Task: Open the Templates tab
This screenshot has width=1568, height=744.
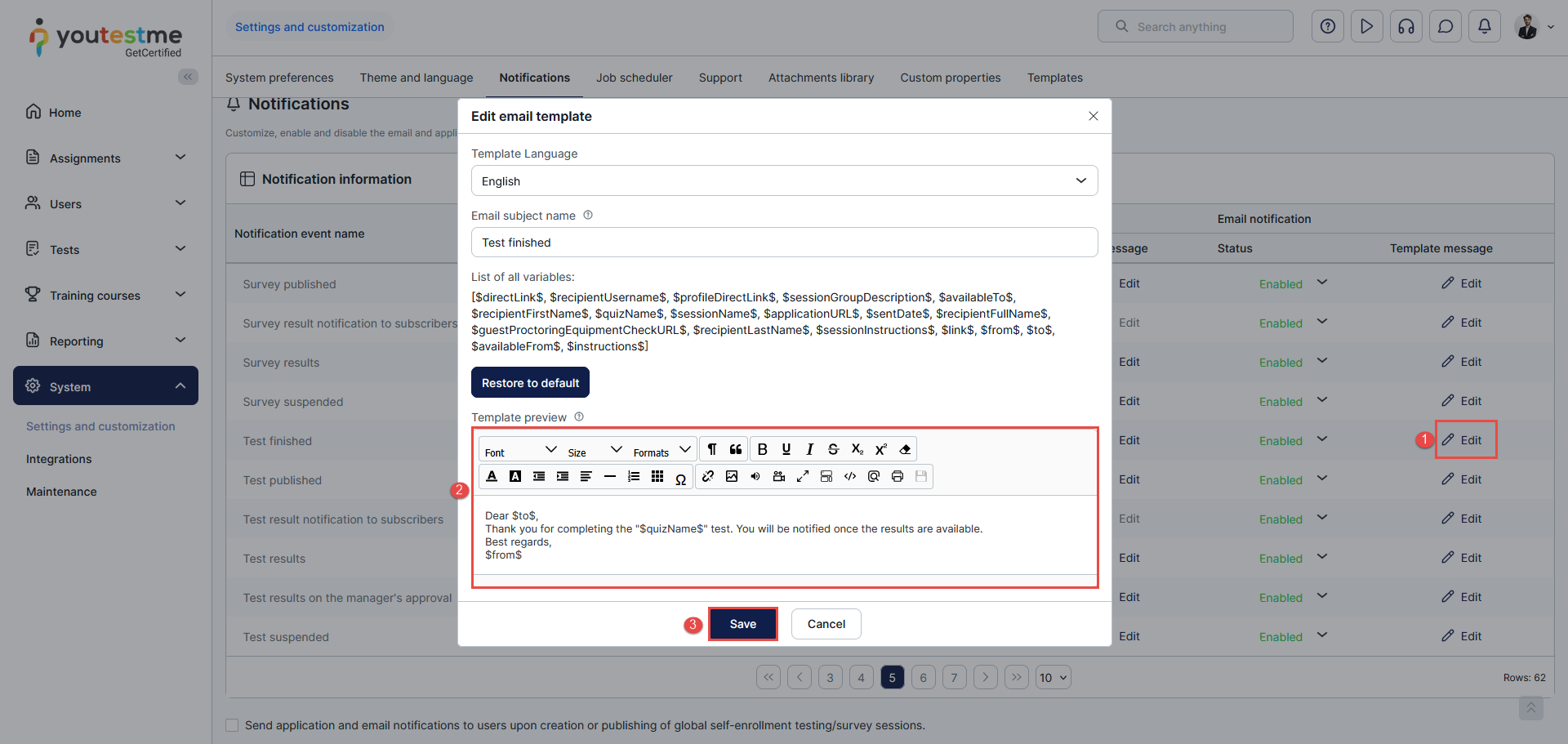Action: [1055, 78]
